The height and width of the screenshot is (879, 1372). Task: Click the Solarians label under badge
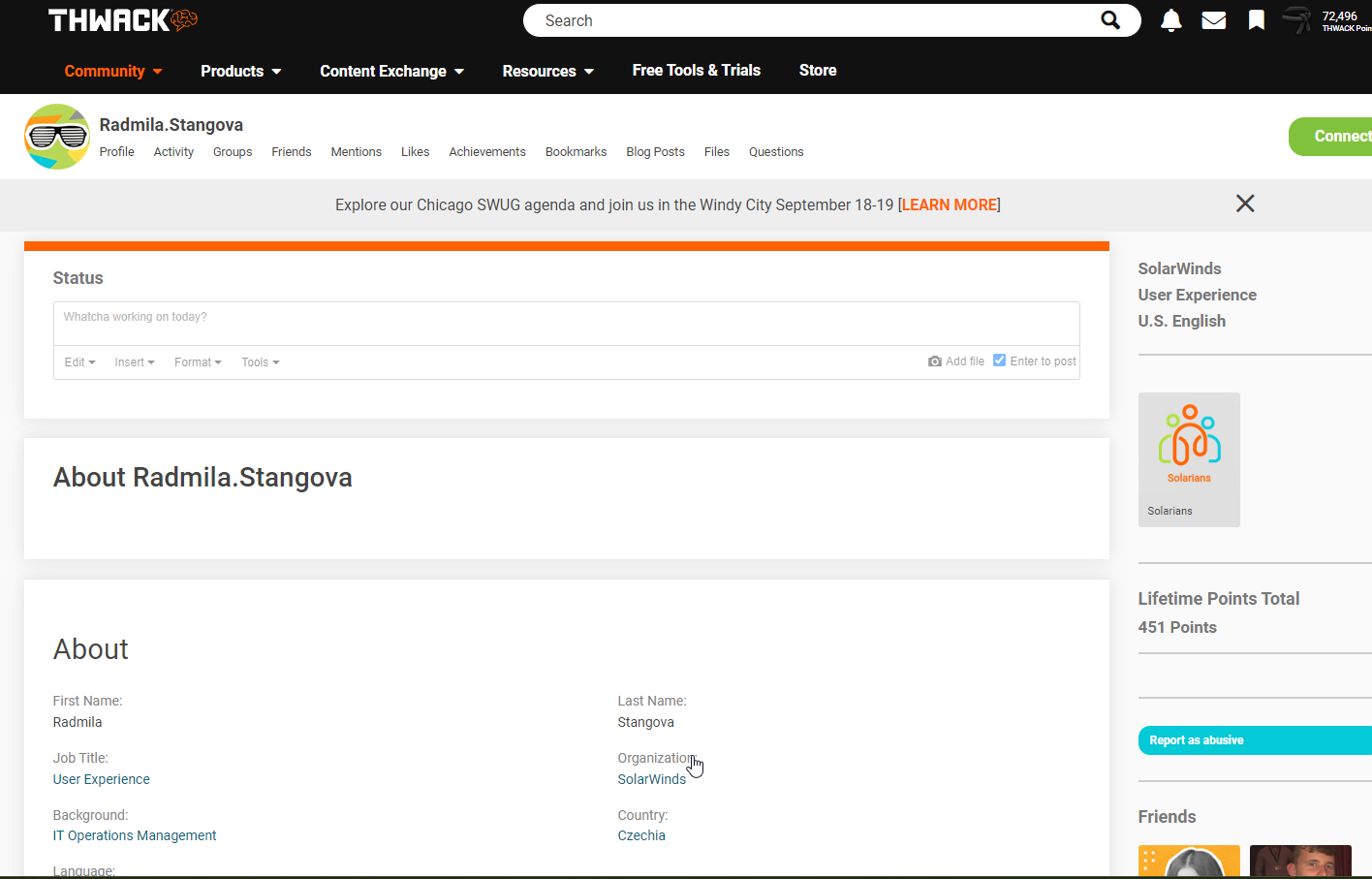[1169, 511]
